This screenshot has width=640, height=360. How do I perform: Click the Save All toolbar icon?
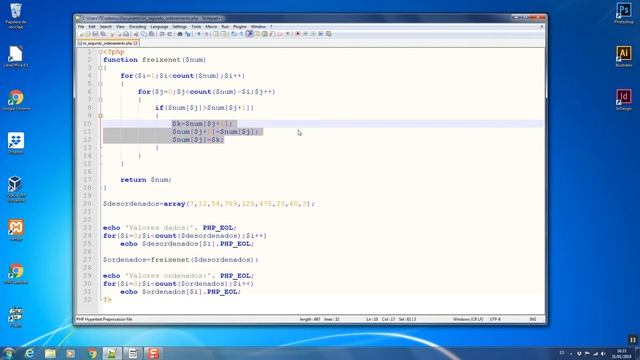[x=102, y=34]
